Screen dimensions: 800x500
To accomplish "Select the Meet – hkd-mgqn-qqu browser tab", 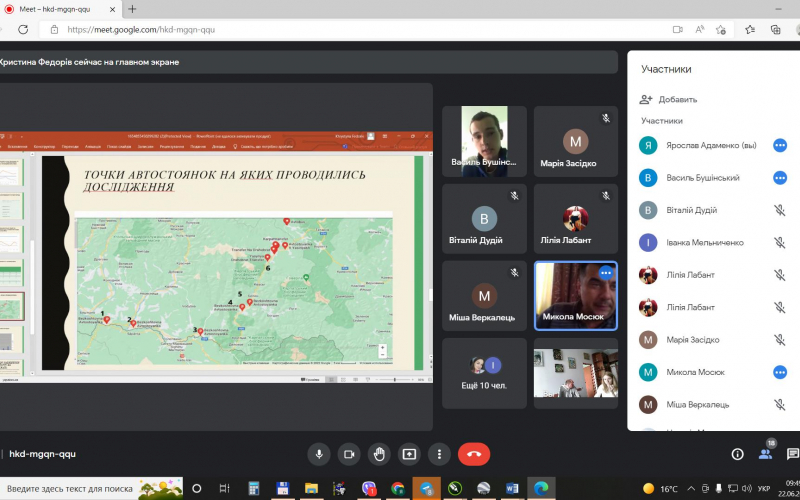I will coord(60,9).
